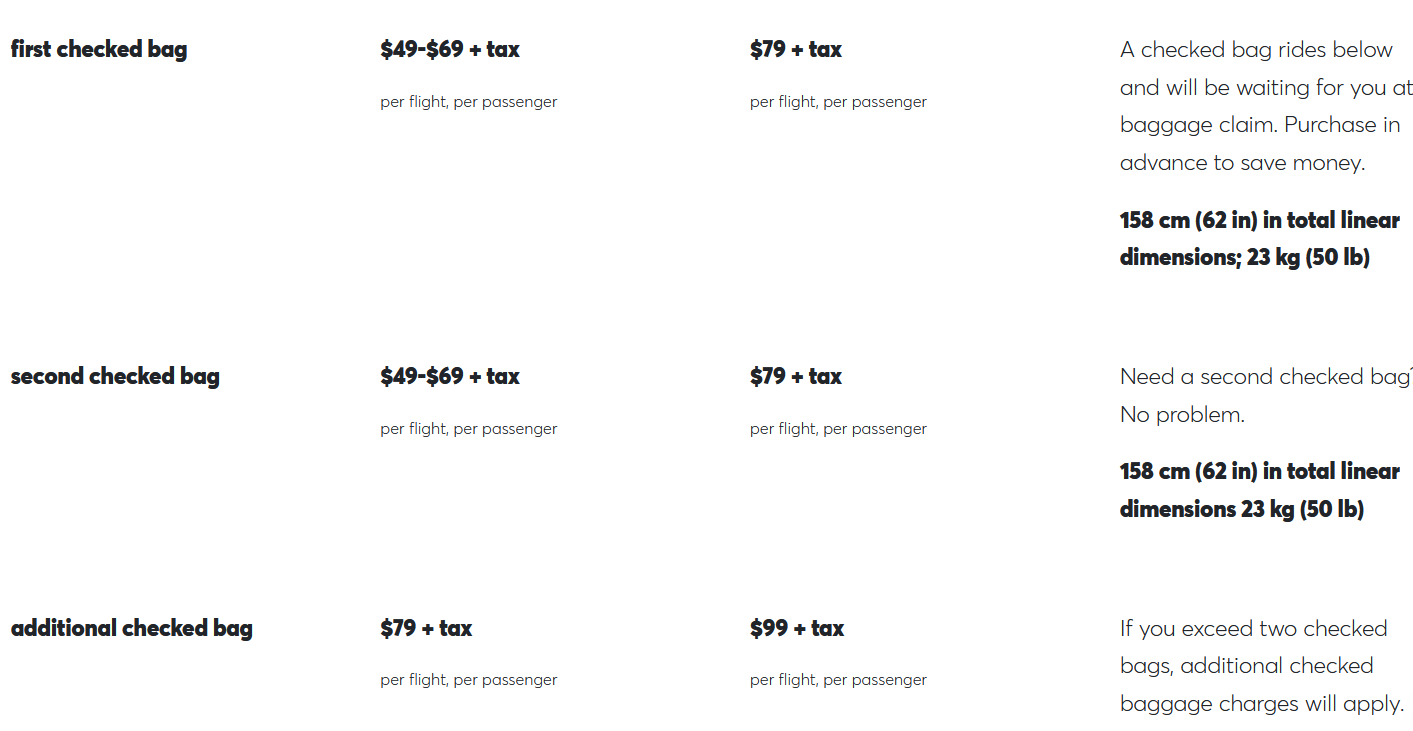Screen dimensions: 1413x731
Task: Click "per flight, per passenger" under additional bag $79
Action: (468, 680)
